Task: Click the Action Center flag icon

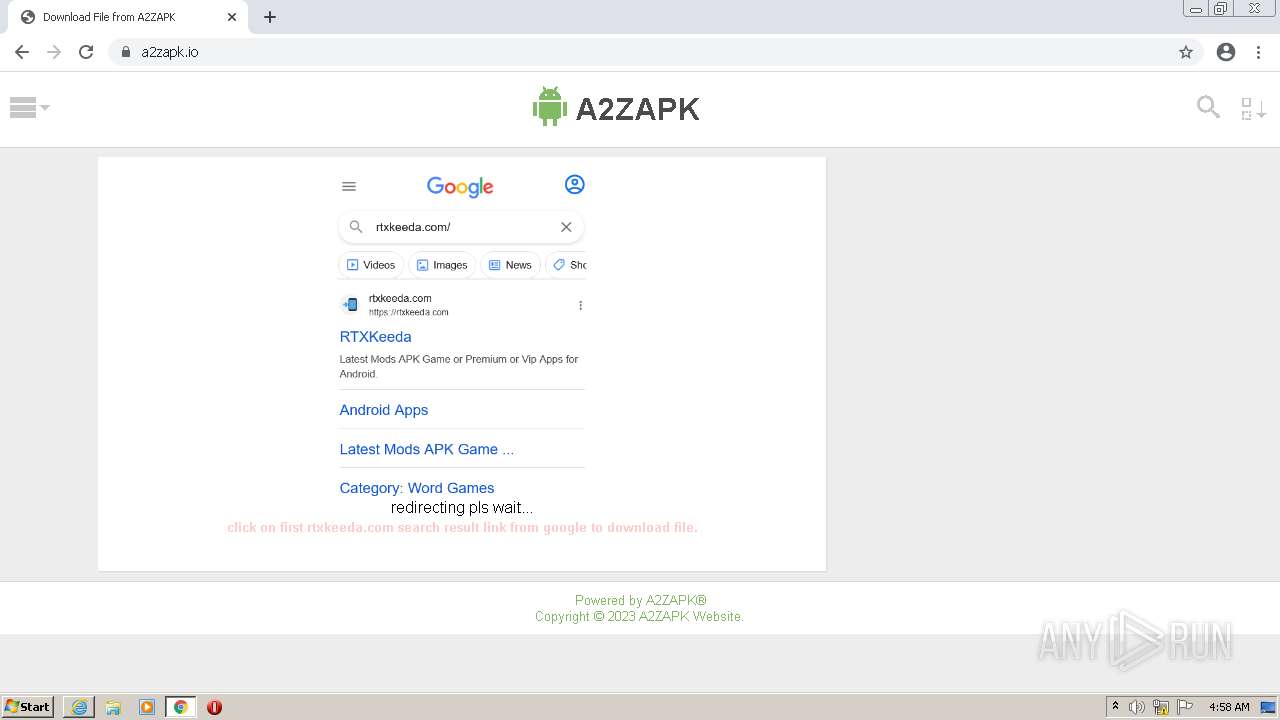Action: click(1185, 707)
